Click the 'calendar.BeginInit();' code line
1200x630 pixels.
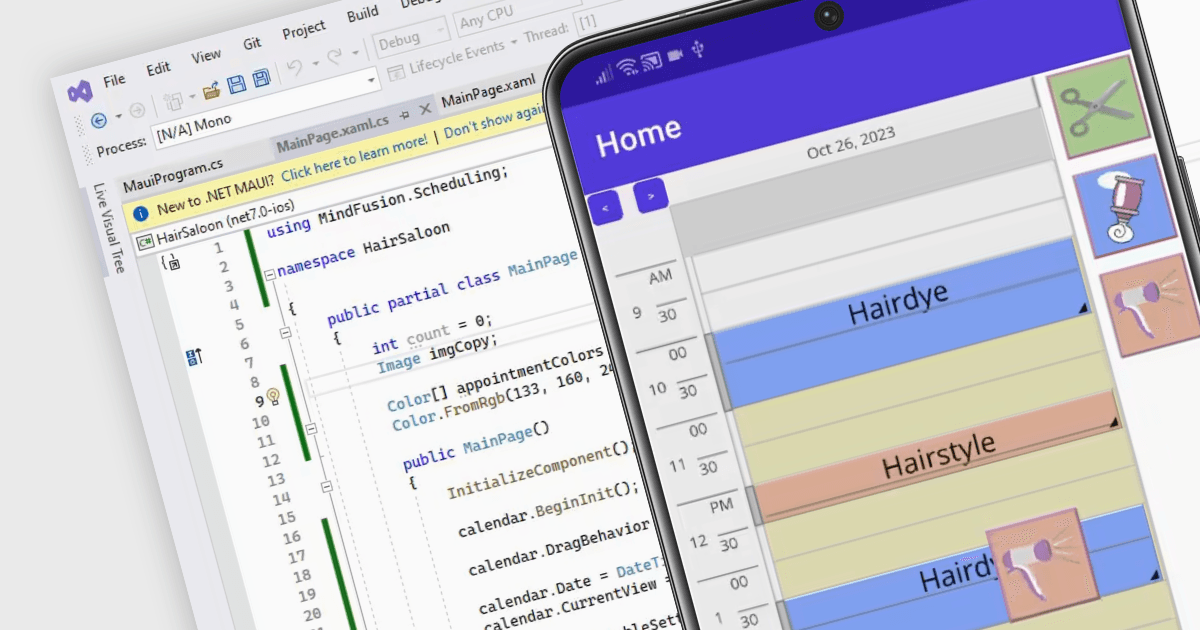[x=547, y=509]
